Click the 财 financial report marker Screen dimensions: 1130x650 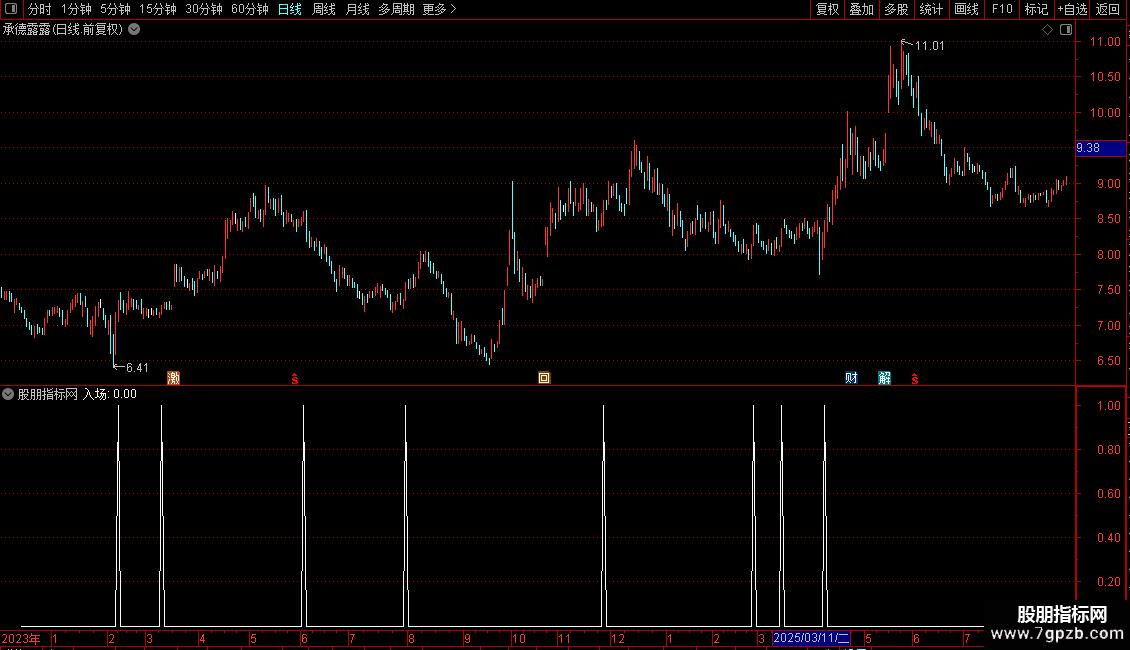[x=851, y=378]
